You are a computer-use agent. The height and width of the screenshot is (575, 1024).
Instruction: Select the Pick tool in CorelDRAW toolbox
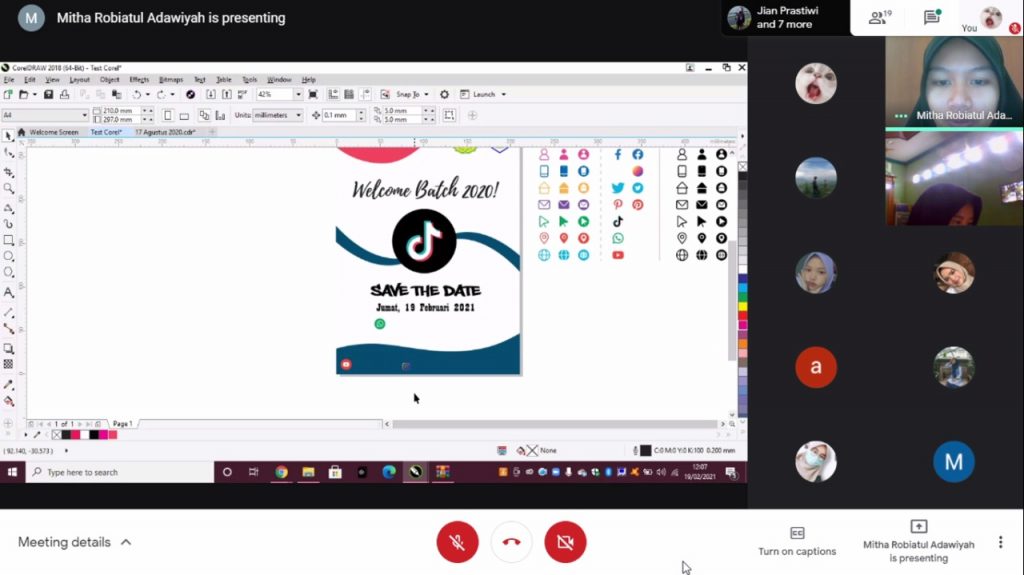[8, 136]
